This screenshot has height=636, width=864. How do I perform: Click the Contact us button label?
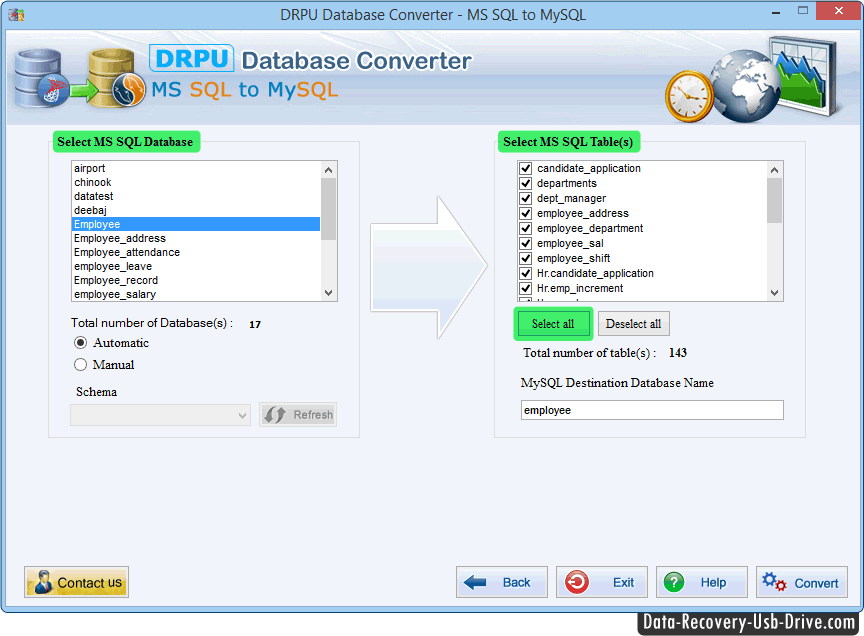[89, 583]
